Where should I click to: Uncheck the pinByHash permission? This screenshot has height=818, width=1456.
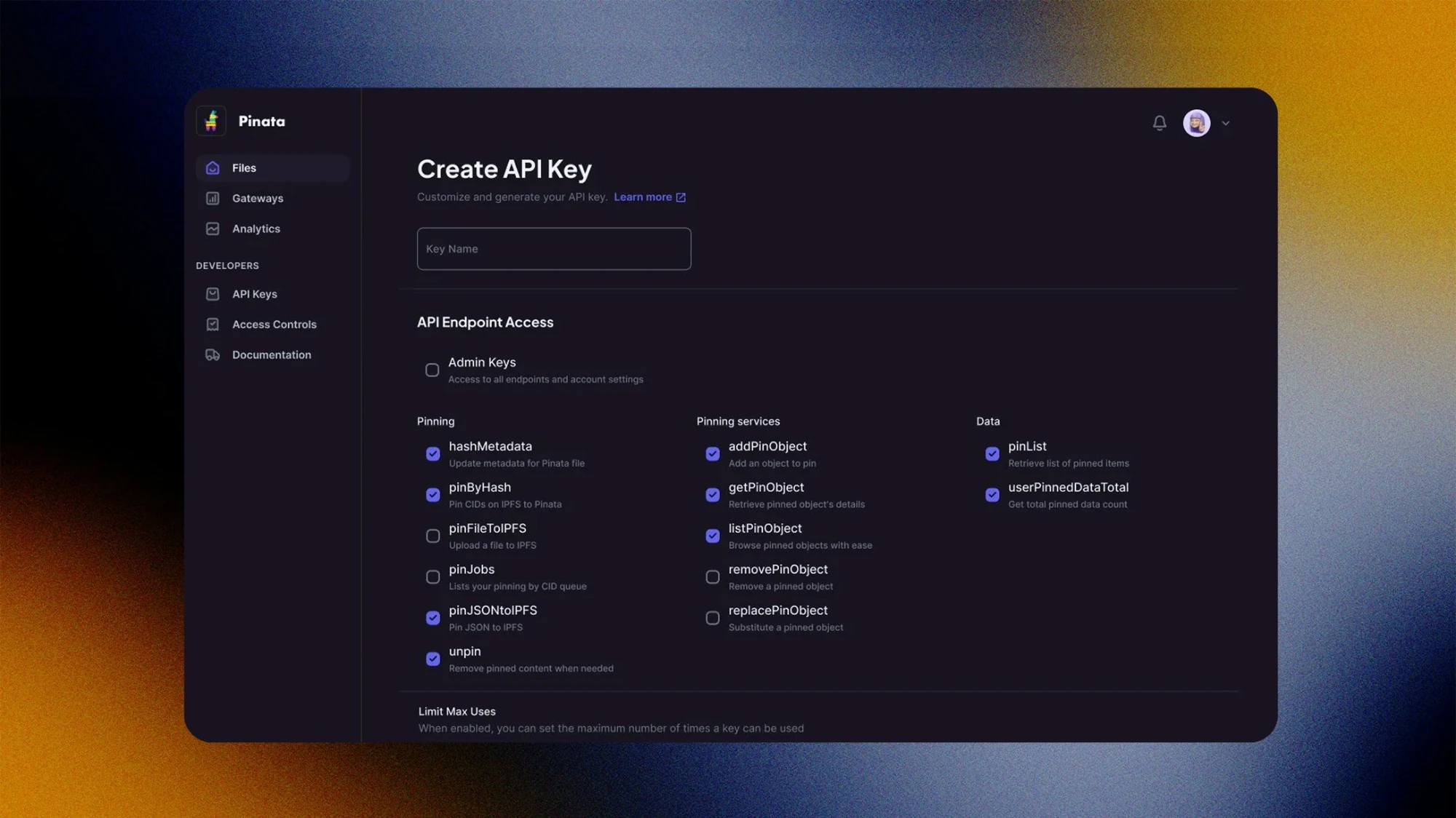point(433,495)
